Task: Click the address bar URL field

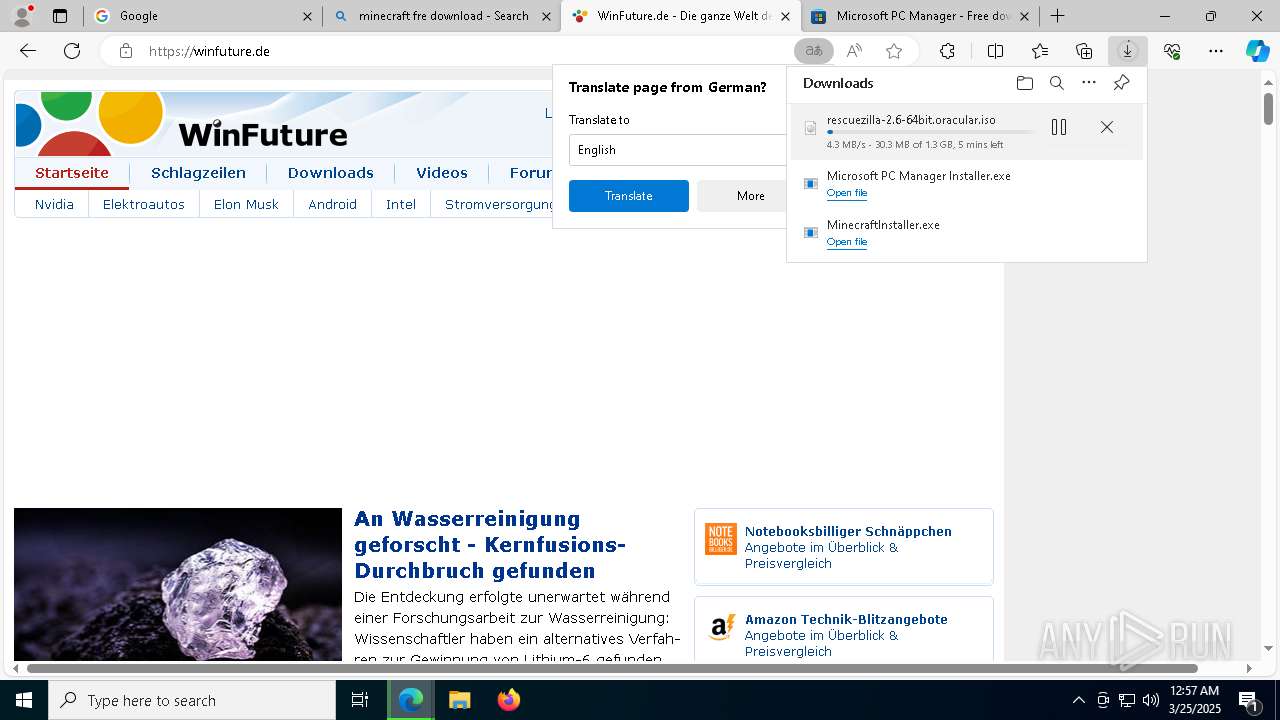Action: tap(460, 51)
